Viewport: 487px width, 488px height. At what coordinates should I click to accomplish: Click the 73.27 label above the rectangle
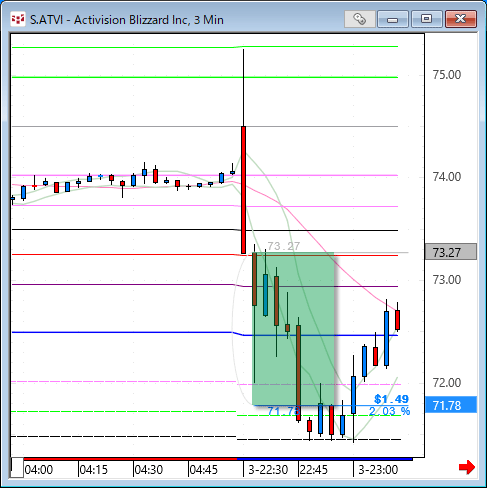284,246
